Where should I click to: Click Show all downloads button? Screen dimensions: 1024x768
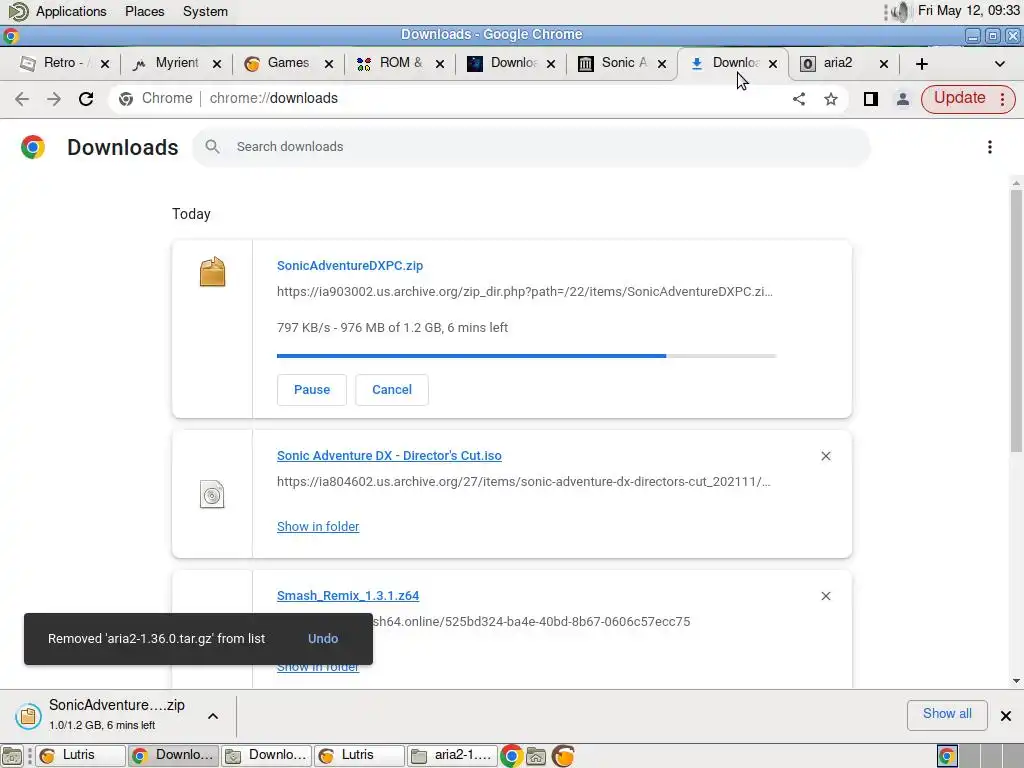[947, 714]
